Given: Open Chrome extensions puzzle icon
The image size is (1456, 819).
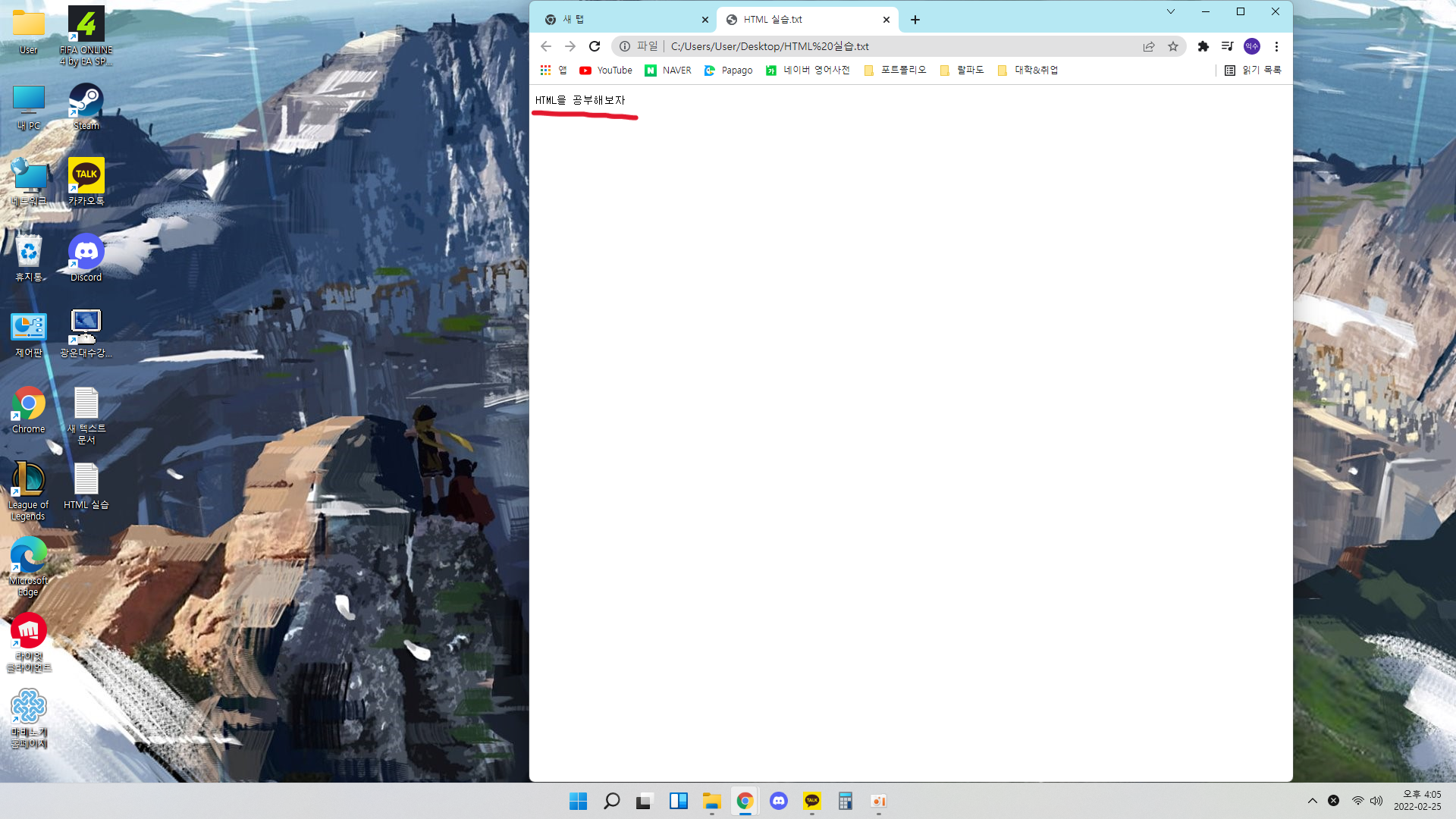Looking at the screenshot, I should click(1203, 46).
